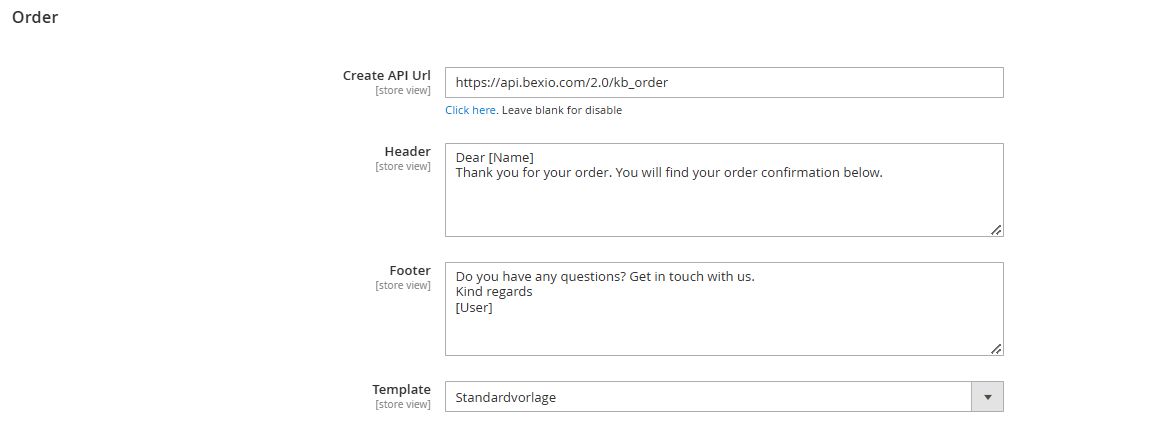Place cursor on "Kind regards" line
This screenshot has height=425, width=1157.
pyautogui.click(x=493, y=292)
